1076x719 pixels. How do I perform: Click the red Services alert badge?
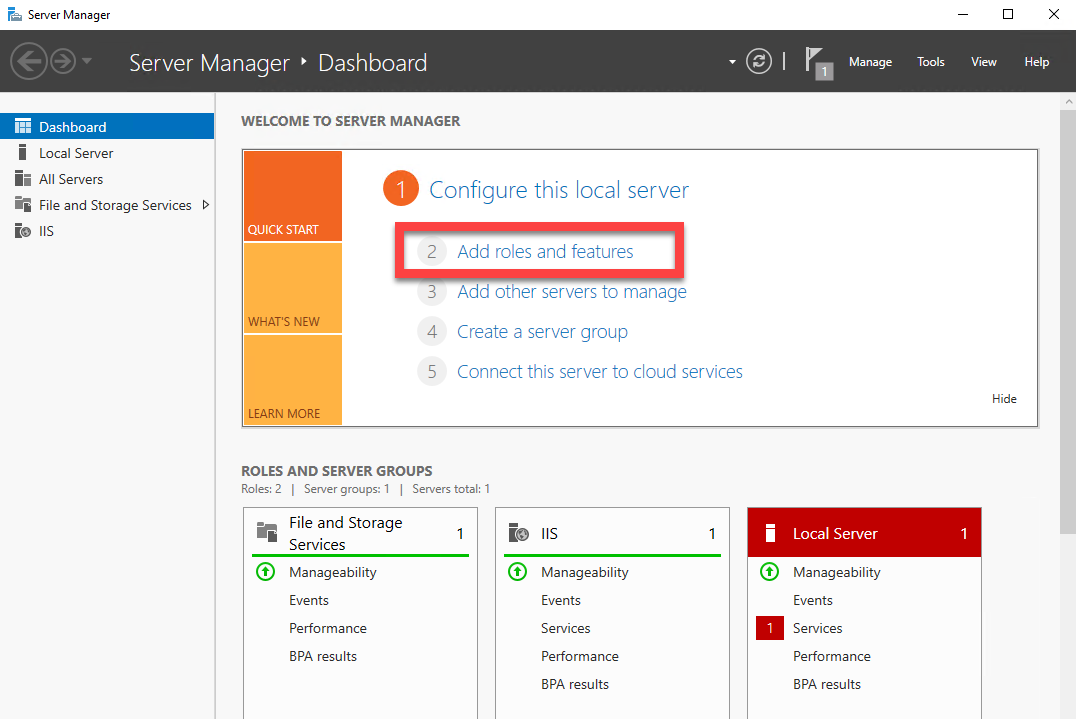(770, 628)
